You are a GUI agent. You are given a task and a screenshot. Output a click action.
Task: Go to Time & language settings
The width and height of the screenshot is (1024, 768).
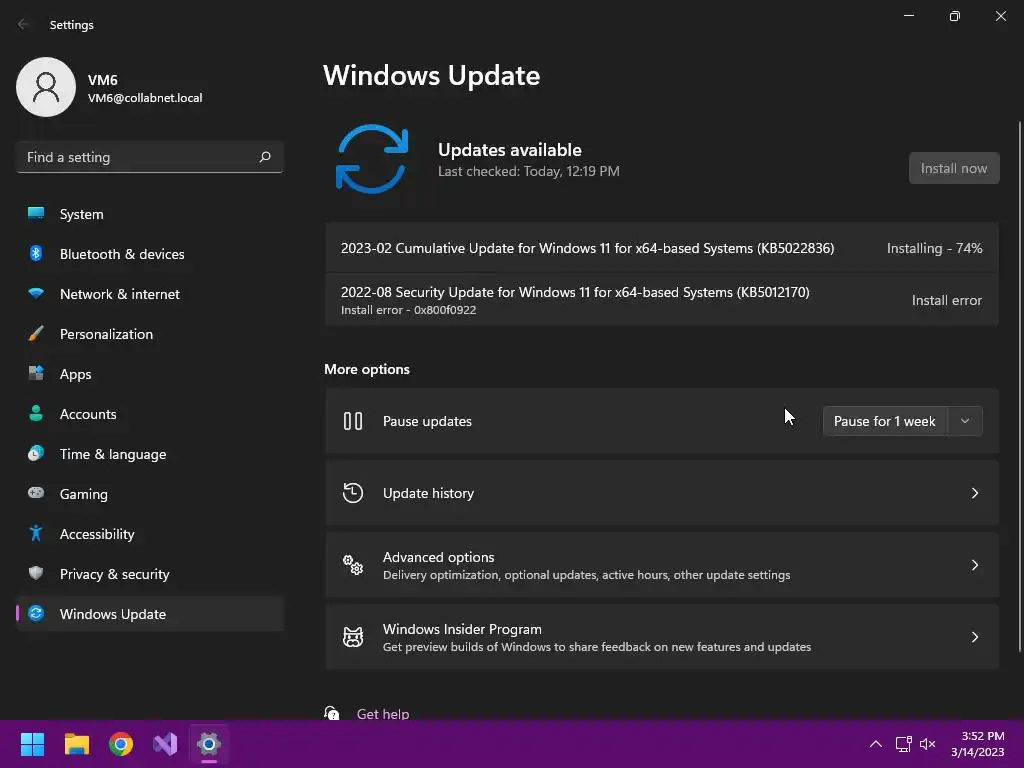pos(150,454)
